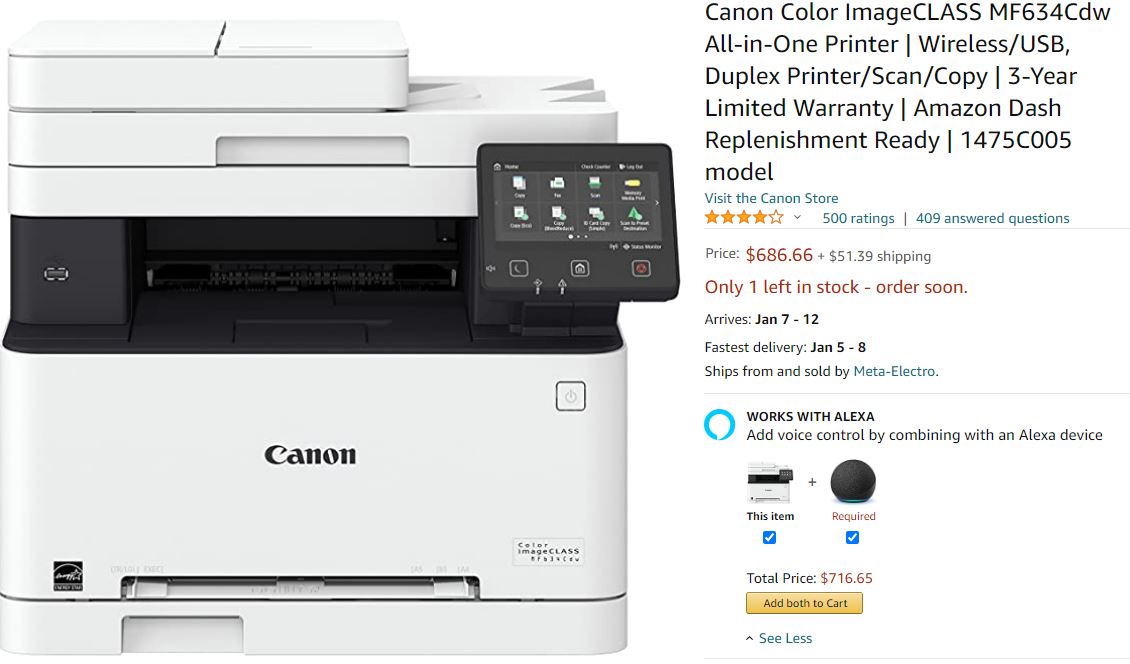Open 409 answered questions link
Image resolution: width=1130 pixels, height=664 pixels.
click(x=992, y=218)
